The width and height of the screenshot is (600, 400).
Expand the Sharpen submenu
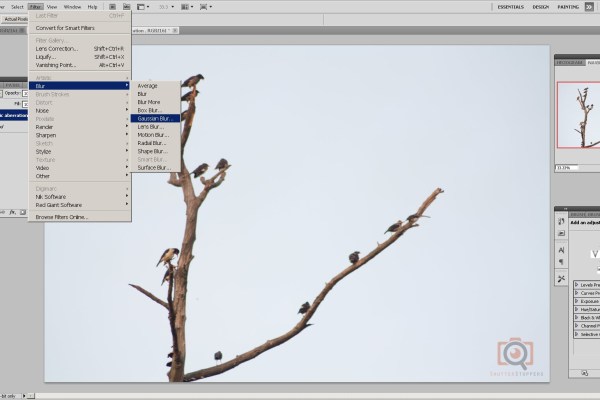[x=46, y=135]
